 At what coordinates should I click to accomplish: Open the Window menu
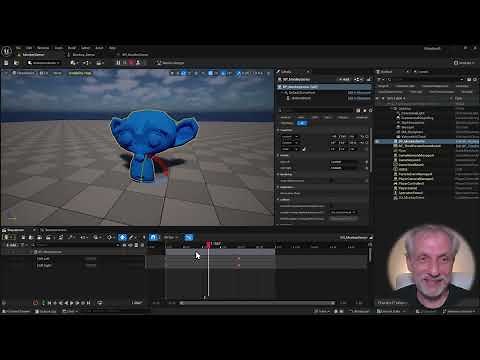click(x=43, y=48)
